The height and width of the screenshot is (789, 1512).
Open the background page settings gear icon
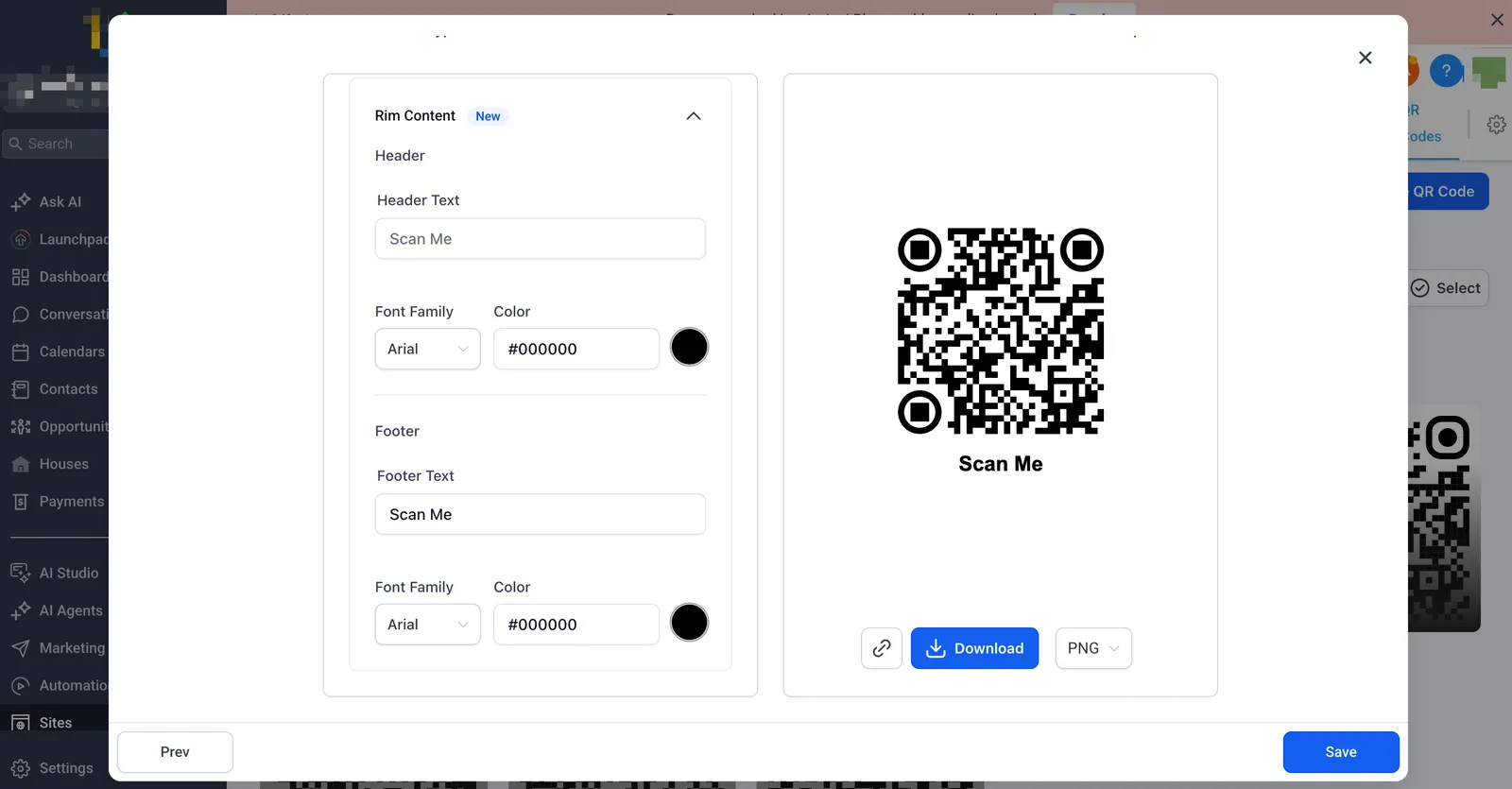coord(1496,125)
